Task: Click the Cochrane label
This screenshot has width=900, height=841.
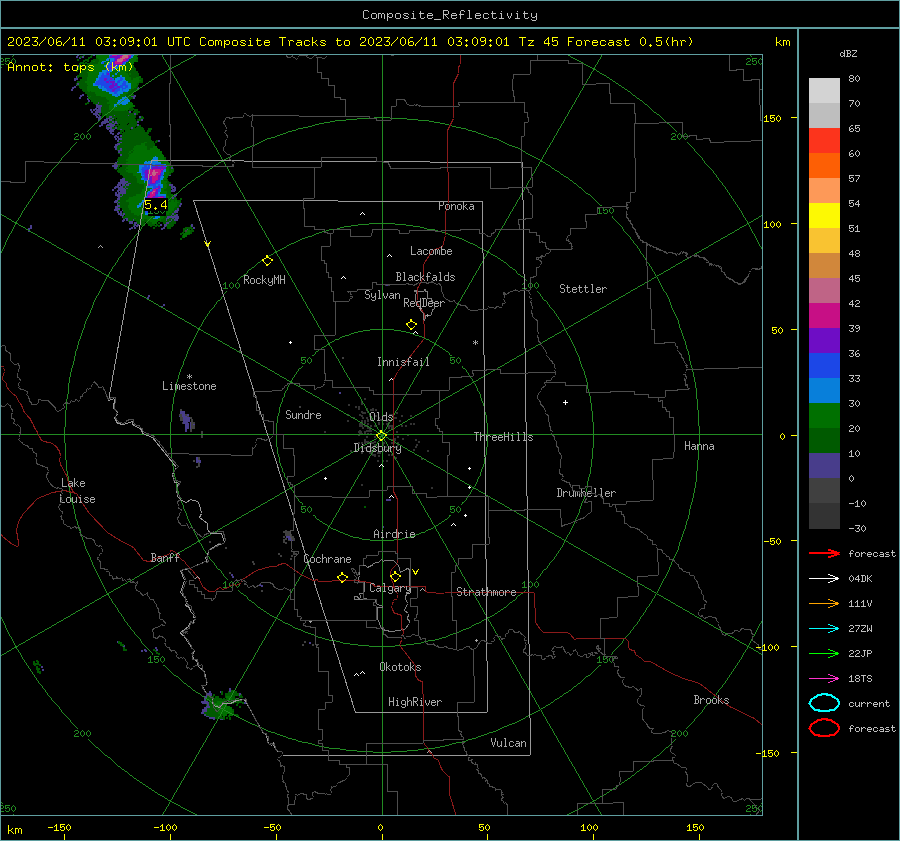Action: (x=327, y=559)
